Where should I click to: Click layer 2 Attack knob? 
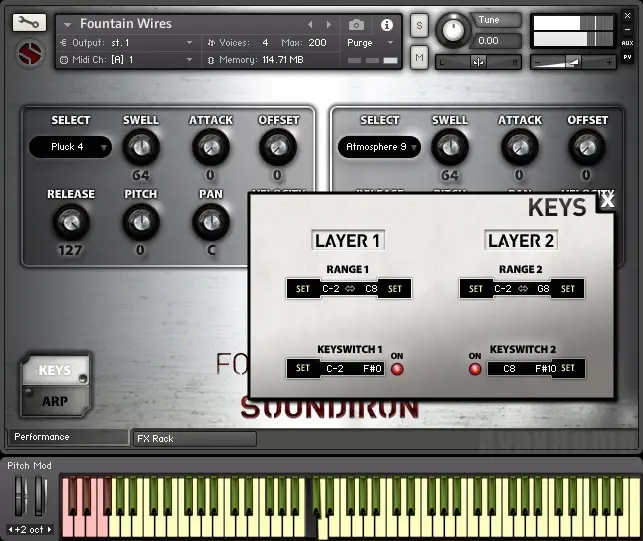[520, 148]
